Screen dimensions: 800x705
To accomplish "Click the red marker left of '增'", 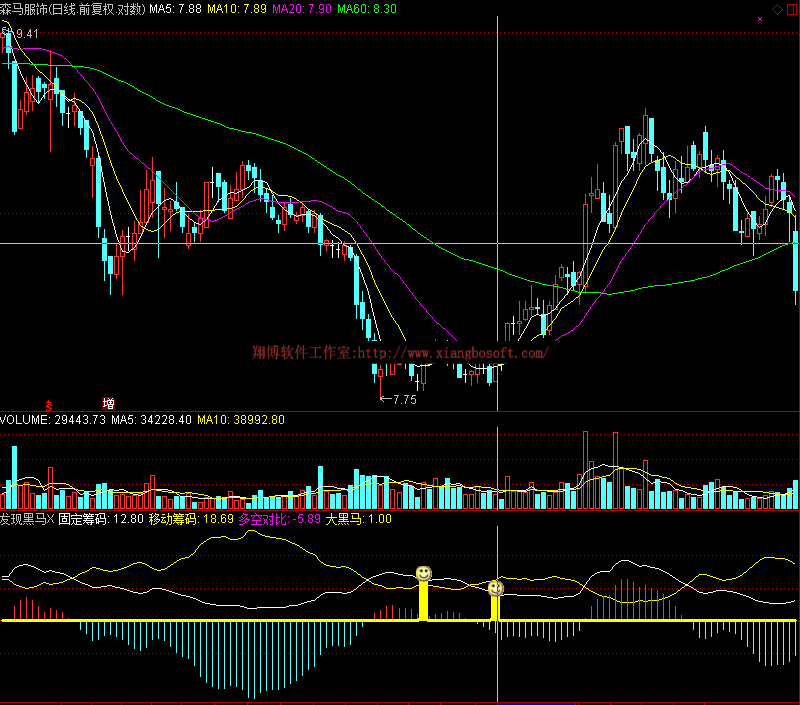I will [48, 405].
